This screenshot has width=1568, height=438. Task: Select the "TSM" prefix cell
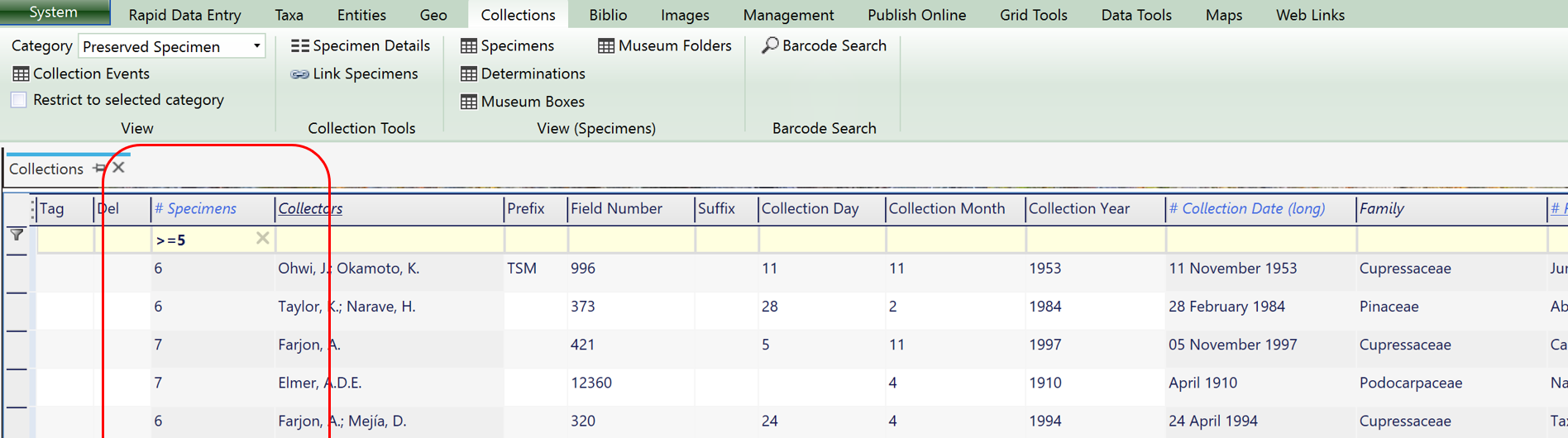tap(535, 269)
